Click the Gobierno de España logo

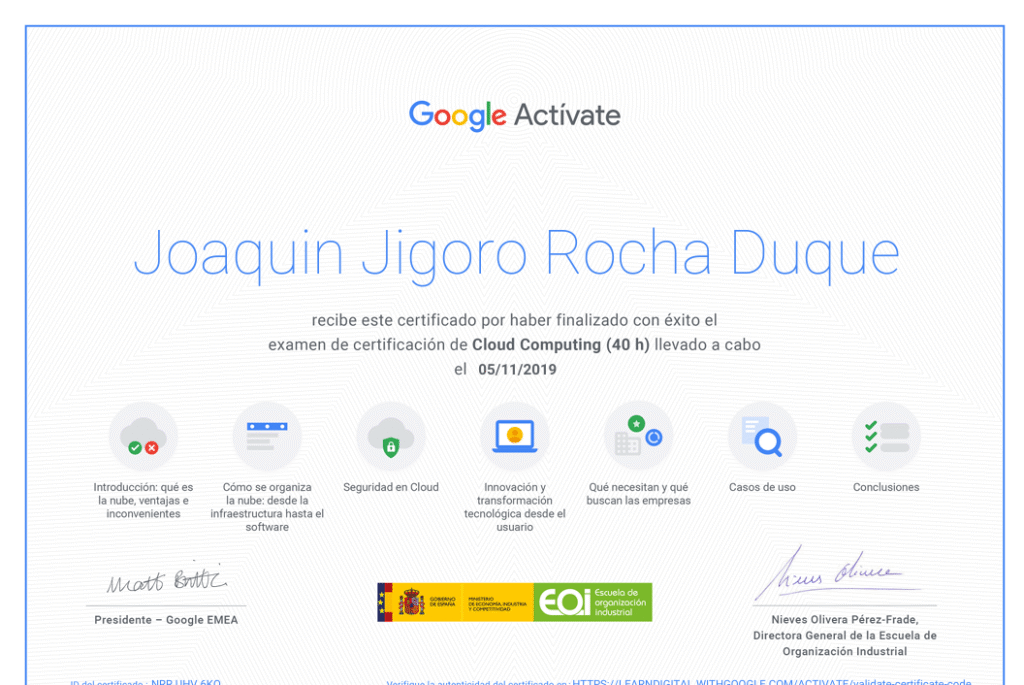coord(455,602)
